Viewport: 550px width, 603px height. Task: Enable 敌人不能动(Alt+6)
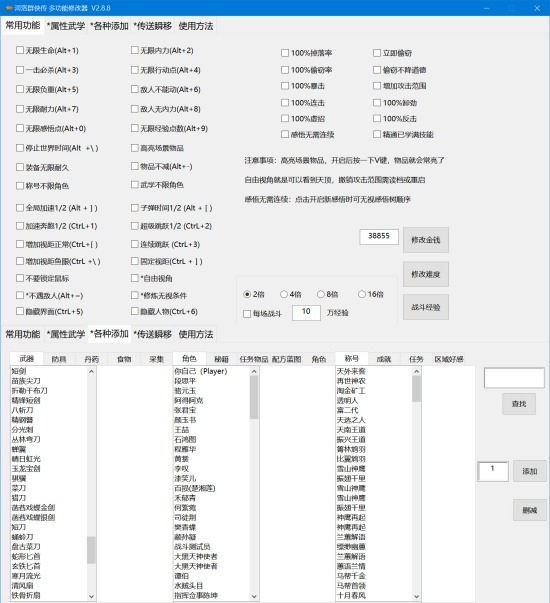tap(135, 89)
